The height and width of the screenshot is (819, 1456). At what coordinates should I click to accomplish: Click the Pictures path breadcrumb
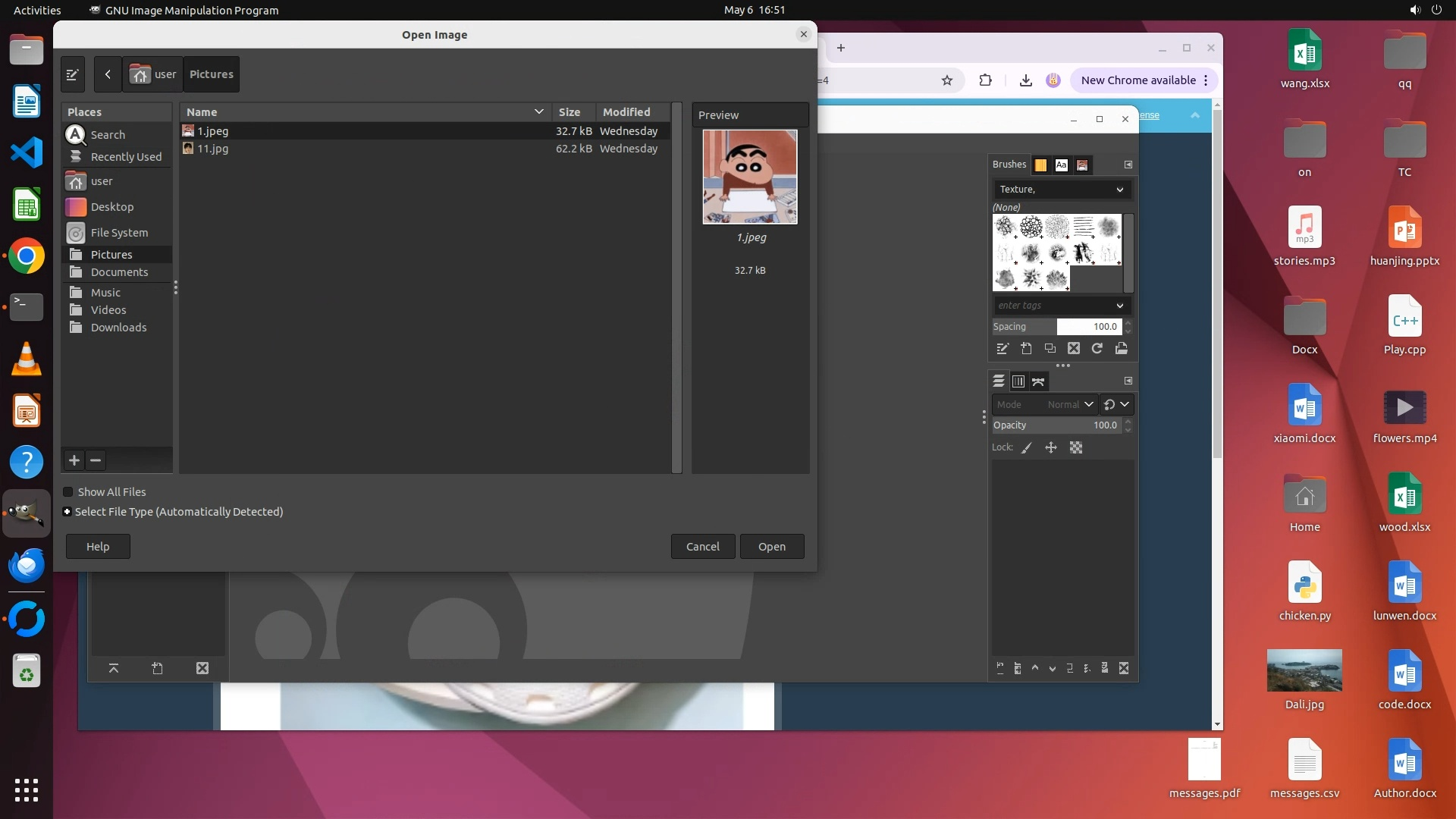211,74
